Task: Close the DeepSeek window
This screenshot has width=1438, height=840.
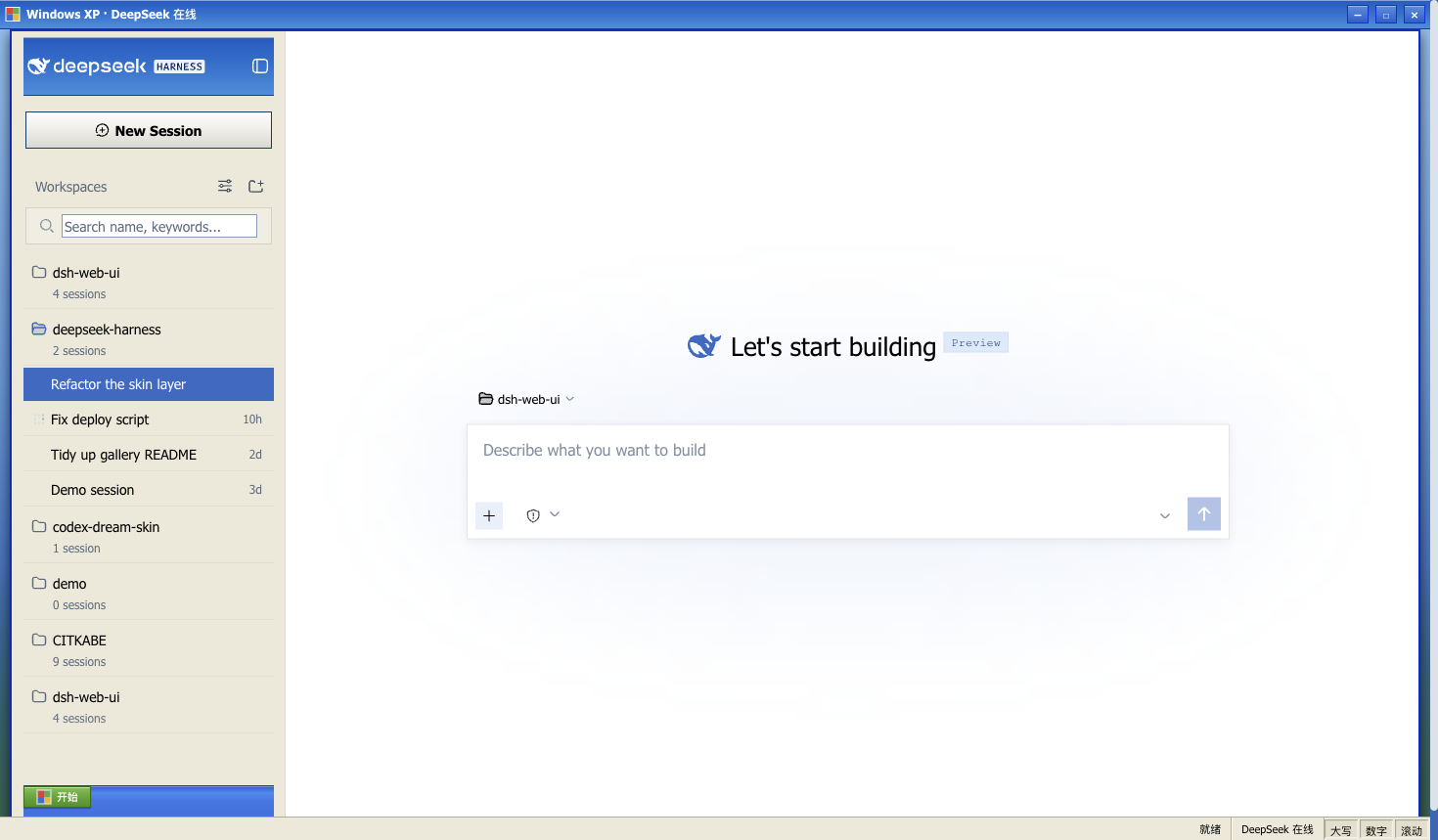Action: tap(1415, 14)
